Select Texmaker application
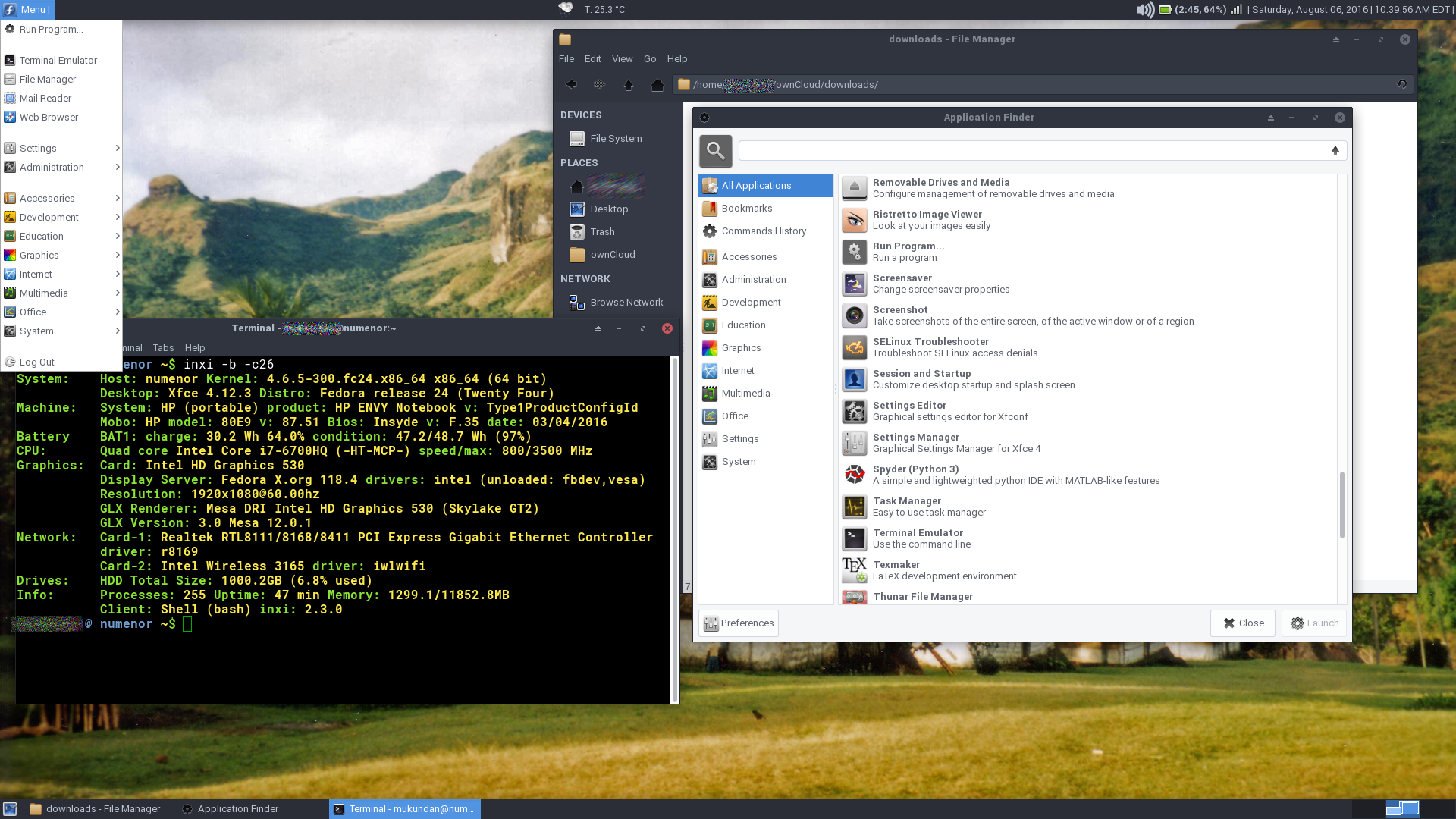1456x819 pixels. (1088, 570)
